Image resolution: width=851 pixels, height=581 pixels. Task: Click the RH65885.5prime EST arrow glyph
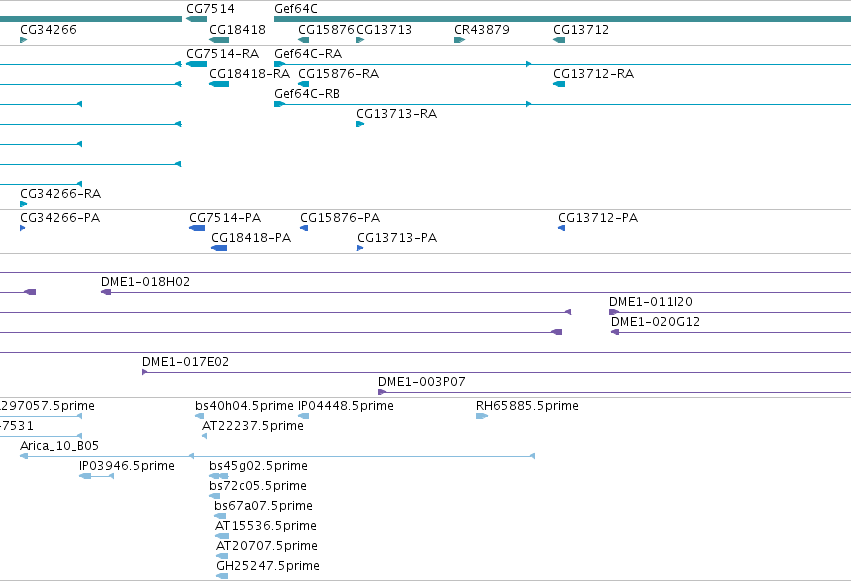tap(482, 416)
